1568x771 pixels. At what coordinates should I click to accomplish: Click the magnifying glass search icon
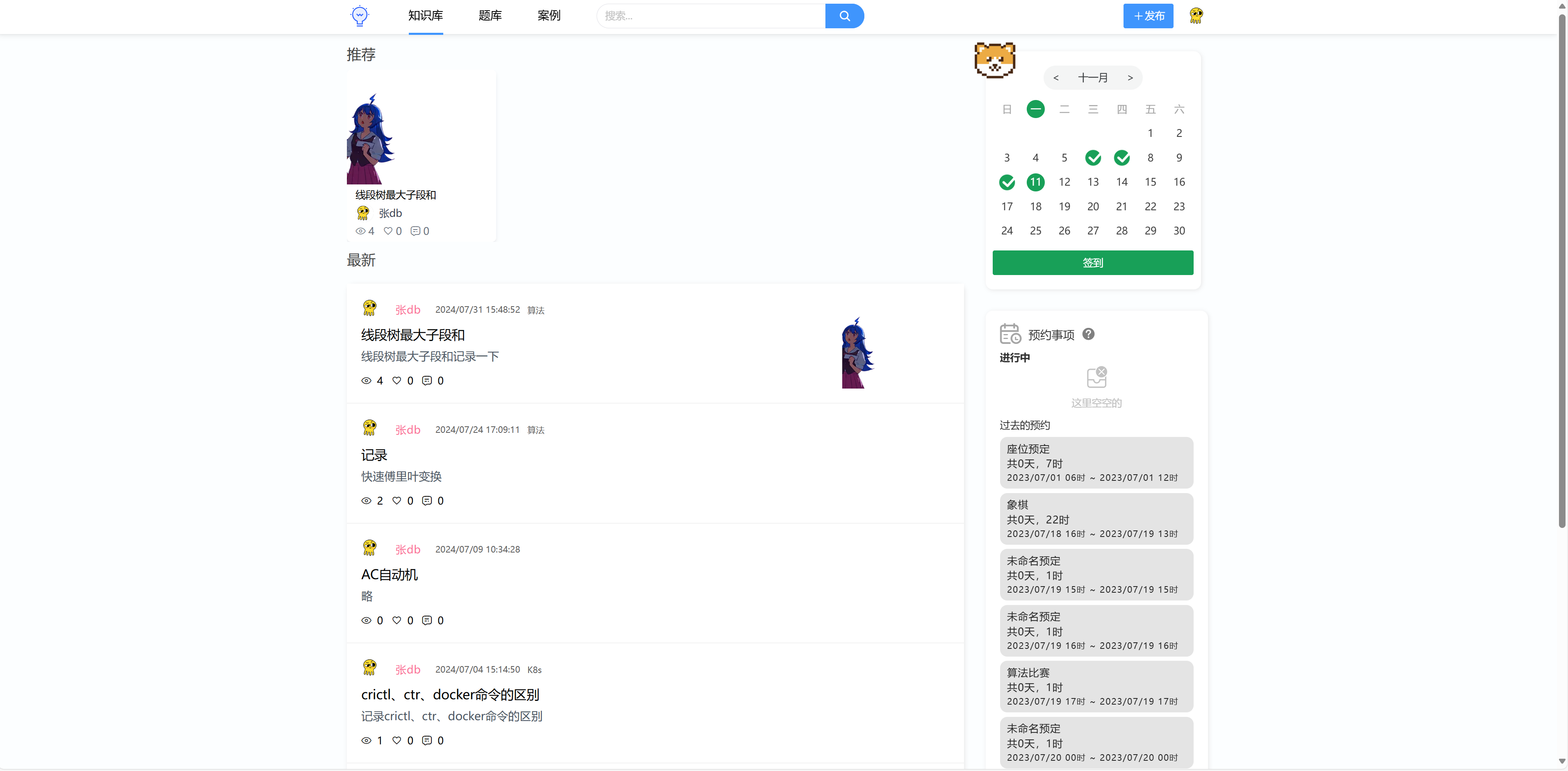click(844, 16)
